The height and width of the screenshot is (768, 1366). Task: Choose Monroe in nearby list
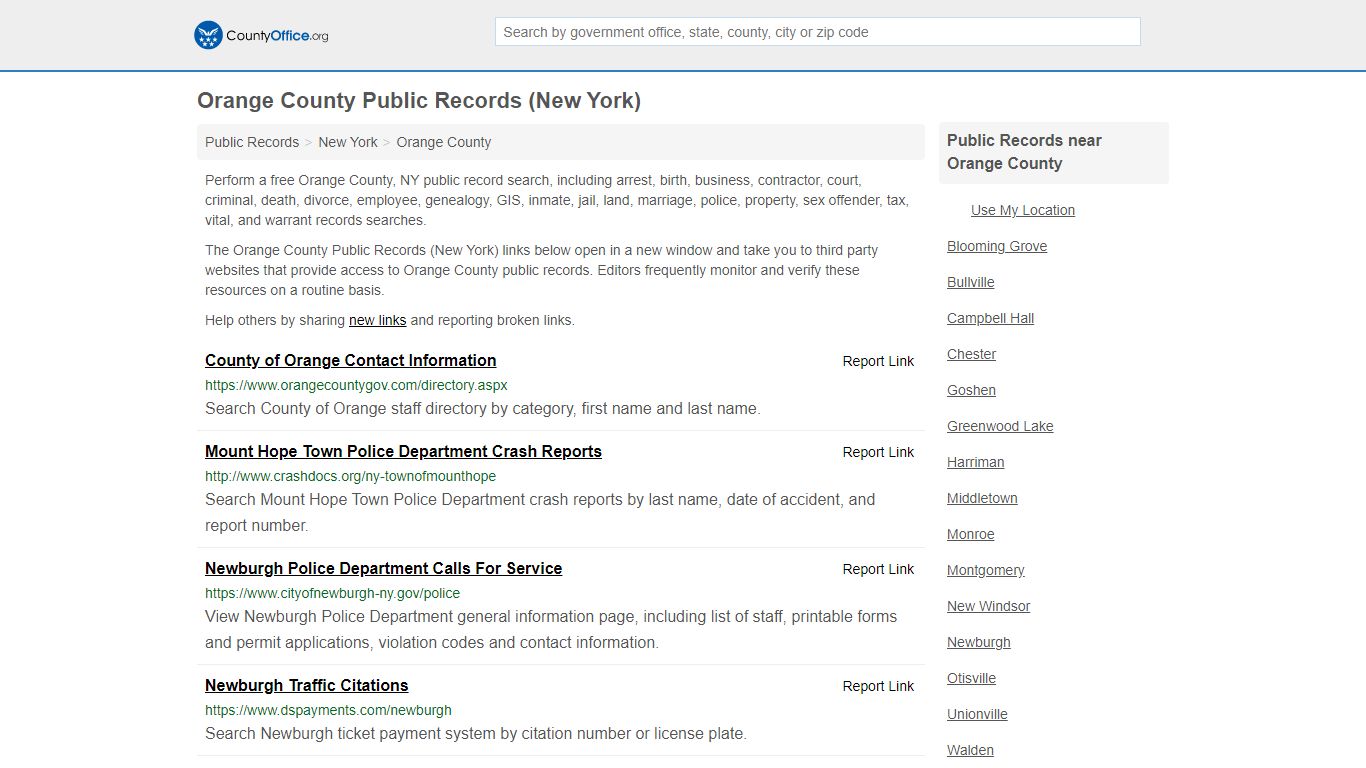pos(970,534)
